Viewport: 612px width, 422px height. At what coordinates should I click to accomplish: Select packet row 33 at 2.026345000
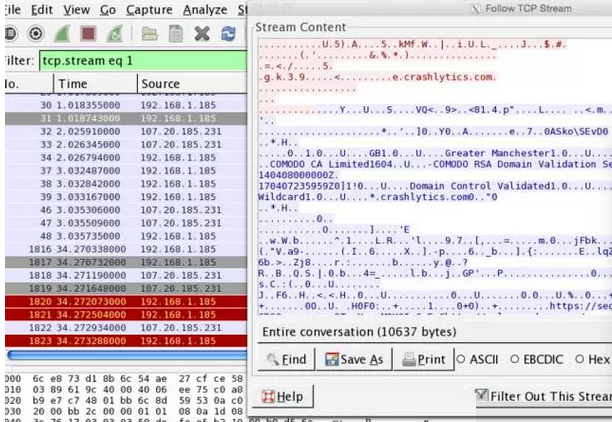pyautogui.click(x=126, y=144)
